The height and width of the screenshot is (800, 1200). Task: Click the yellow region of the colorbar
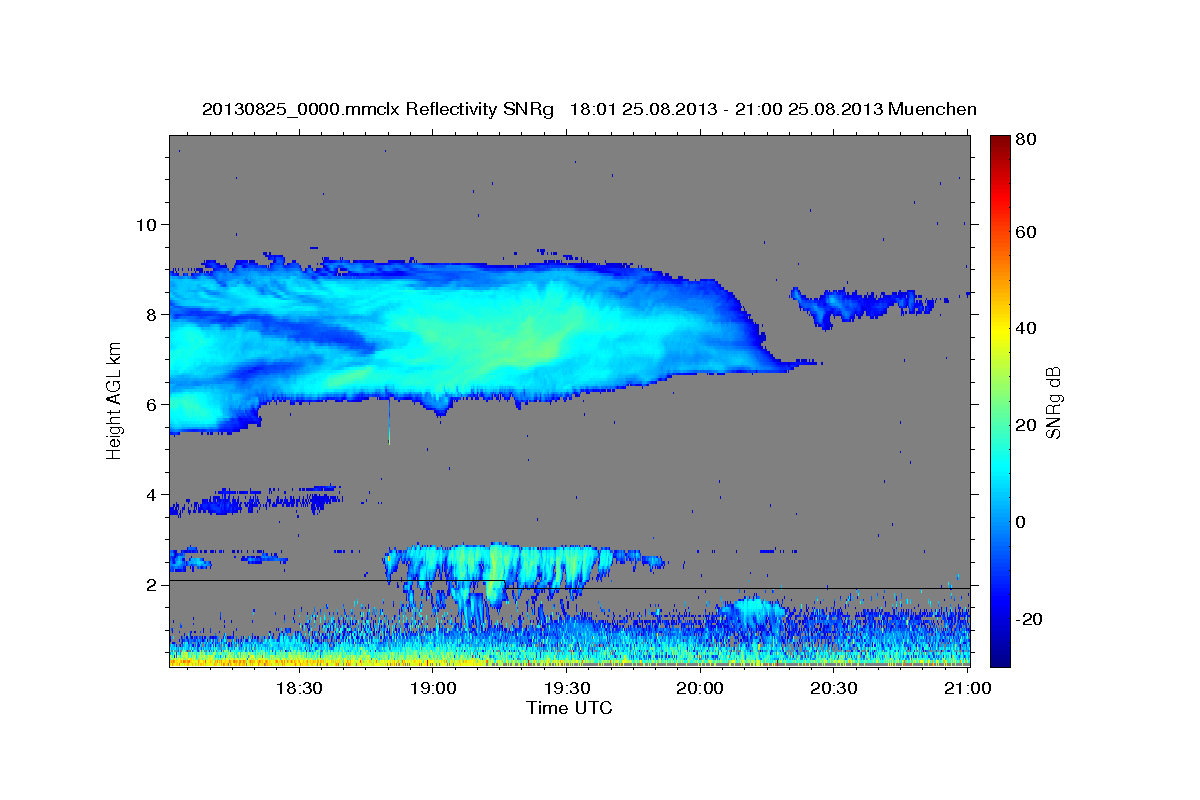[x=1000, y=330]
